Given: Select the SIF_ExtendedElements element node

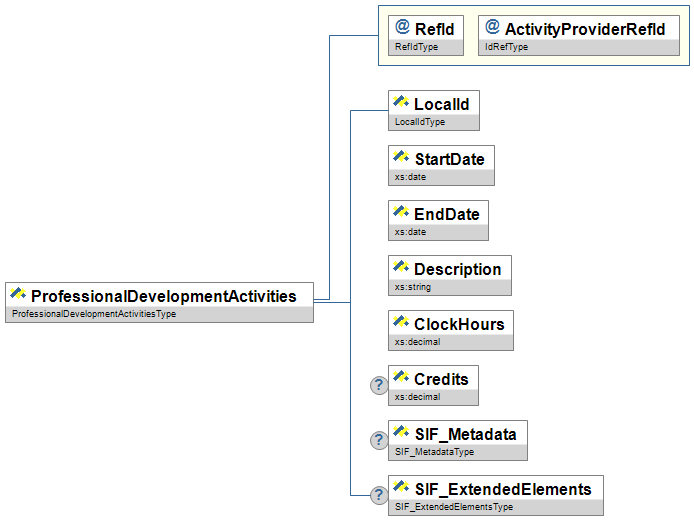Looking at the screenshot, I should pyautogui.click(x=502, y=489).
